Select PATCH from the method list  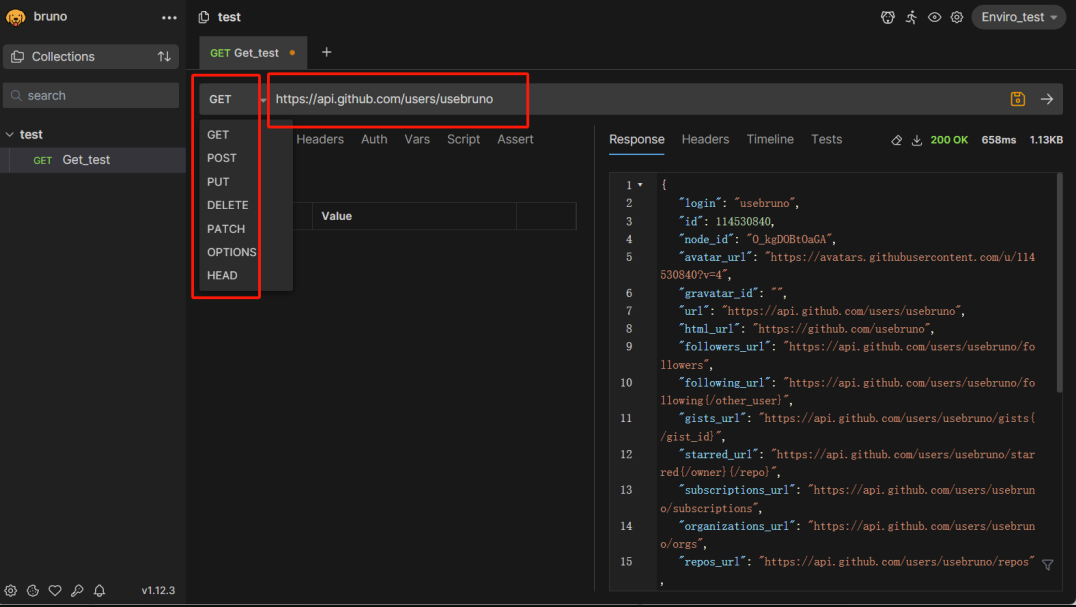tap(226, 229)
